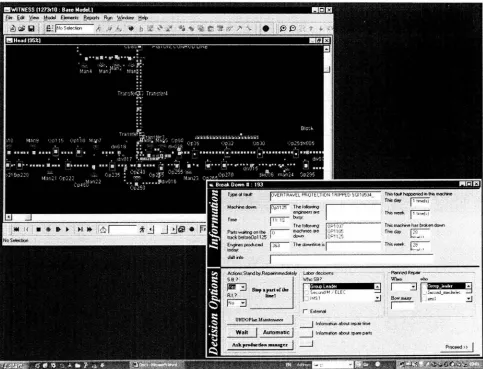Viewport: 483px width, 369px height.
Task: Click the Step run control after Stop
Action: coord(48,229)
